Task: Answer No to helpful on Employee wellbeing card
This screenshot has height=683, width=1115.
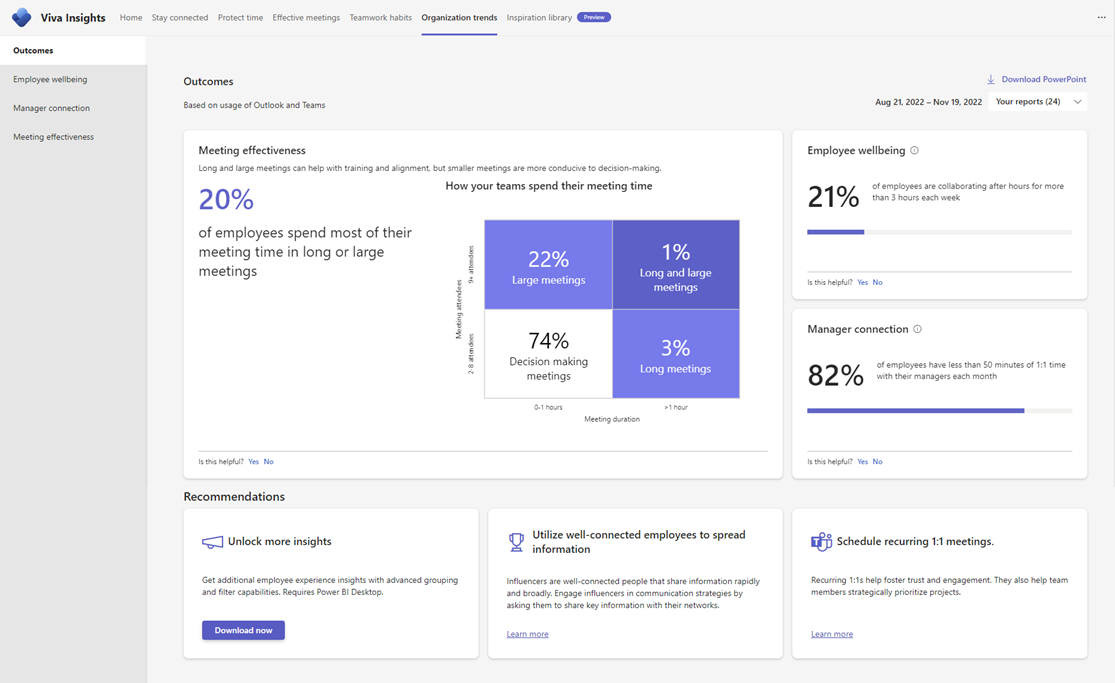Action: (877, 282)
